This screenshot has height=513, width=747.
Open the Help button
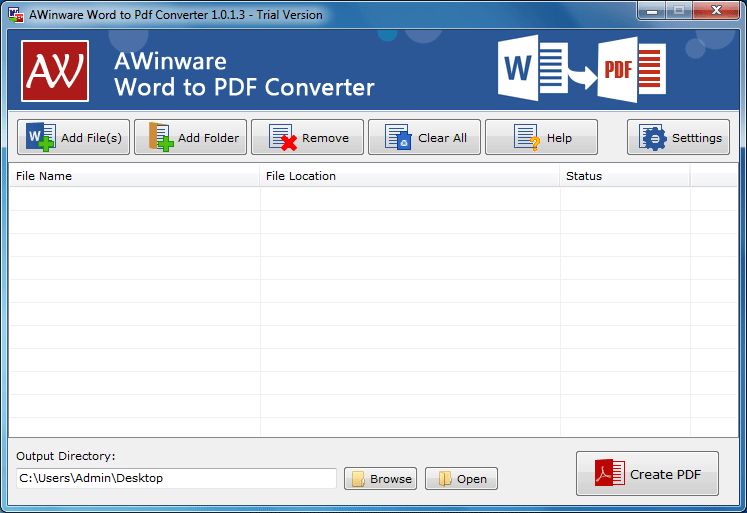pyautogui.click(x=541, y=138)
